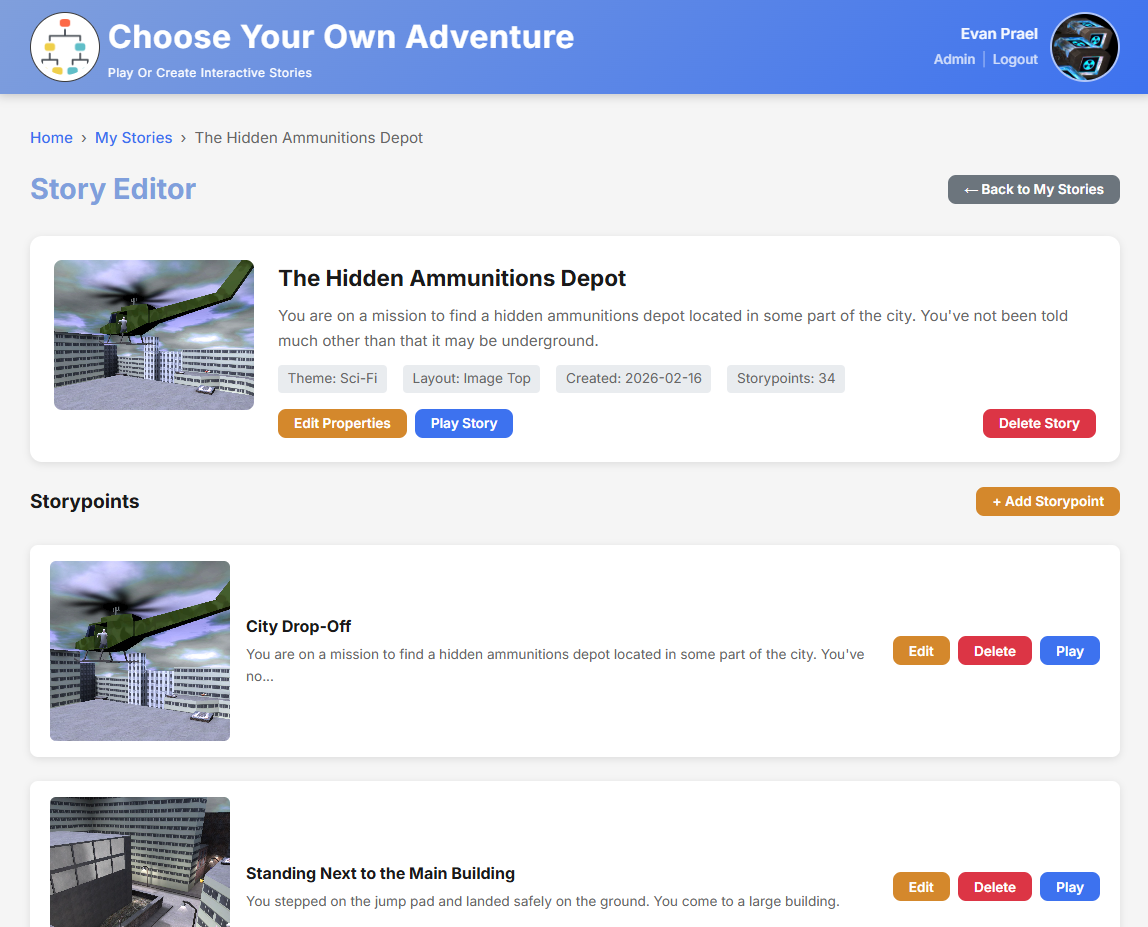Click the Back to My Stories button
This screenshot has width=1148, height=927.
(x=1033, y=189)
